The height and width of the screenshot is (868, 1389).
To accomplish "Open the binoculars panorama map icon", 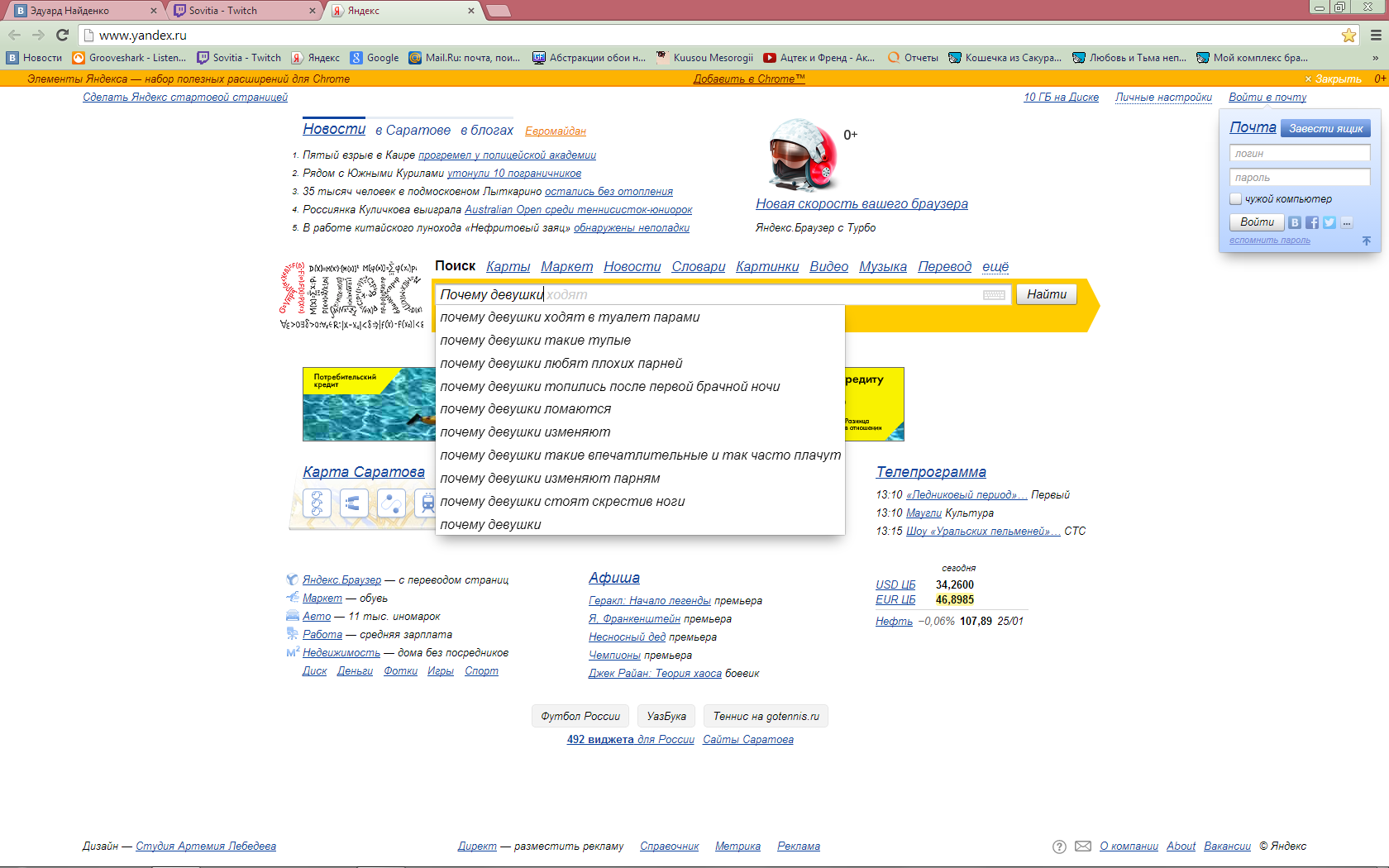I will coord(354,503).
